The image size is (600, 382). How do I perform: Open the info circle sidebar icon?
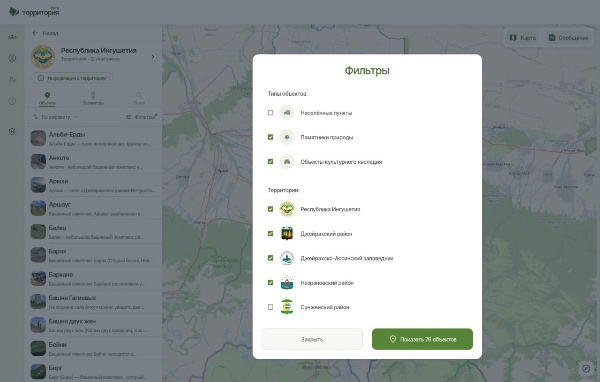pos(12,101)
